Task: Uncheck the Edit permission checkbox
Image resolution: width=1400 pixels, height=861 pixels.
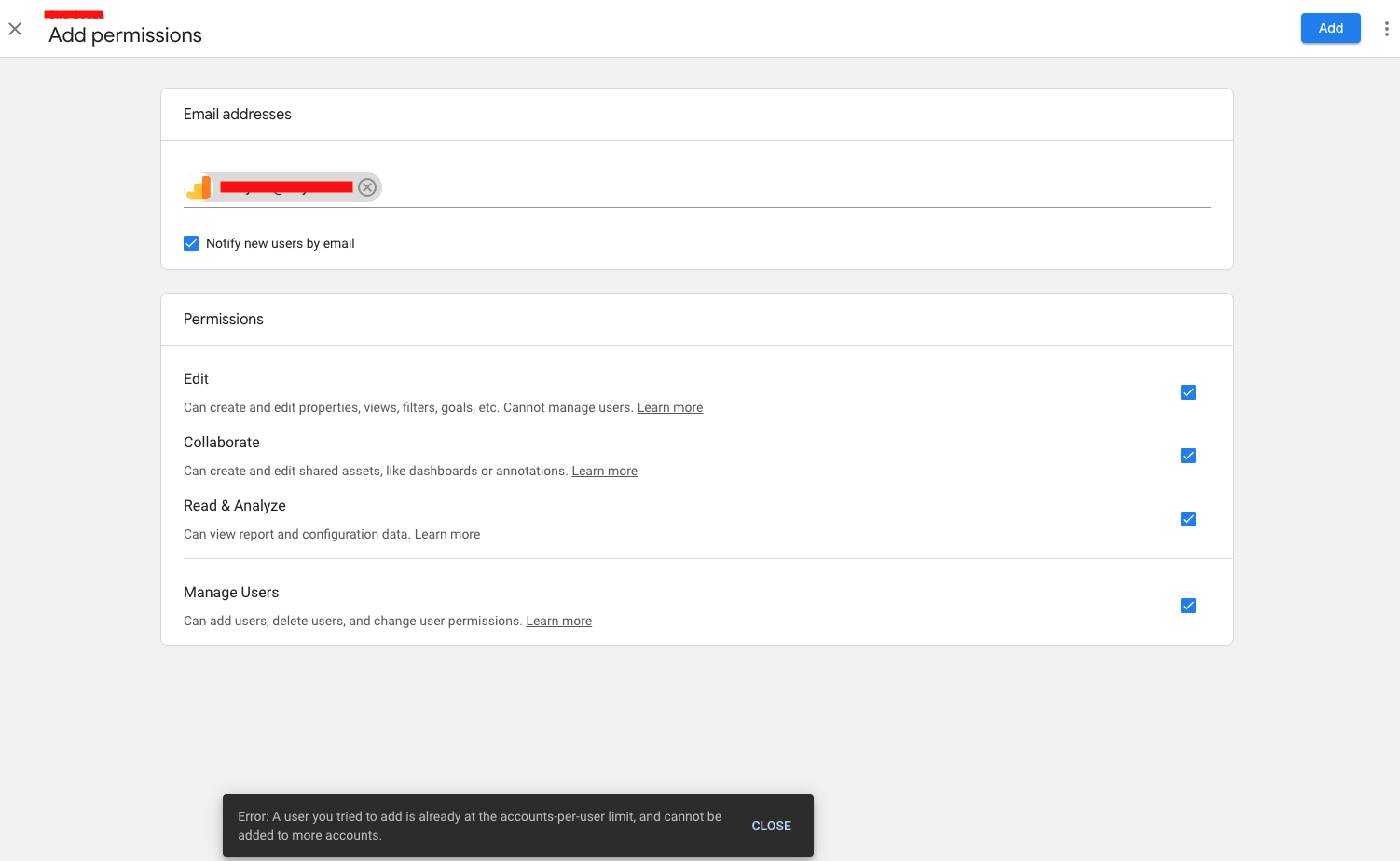Action: pos(1188,392)
